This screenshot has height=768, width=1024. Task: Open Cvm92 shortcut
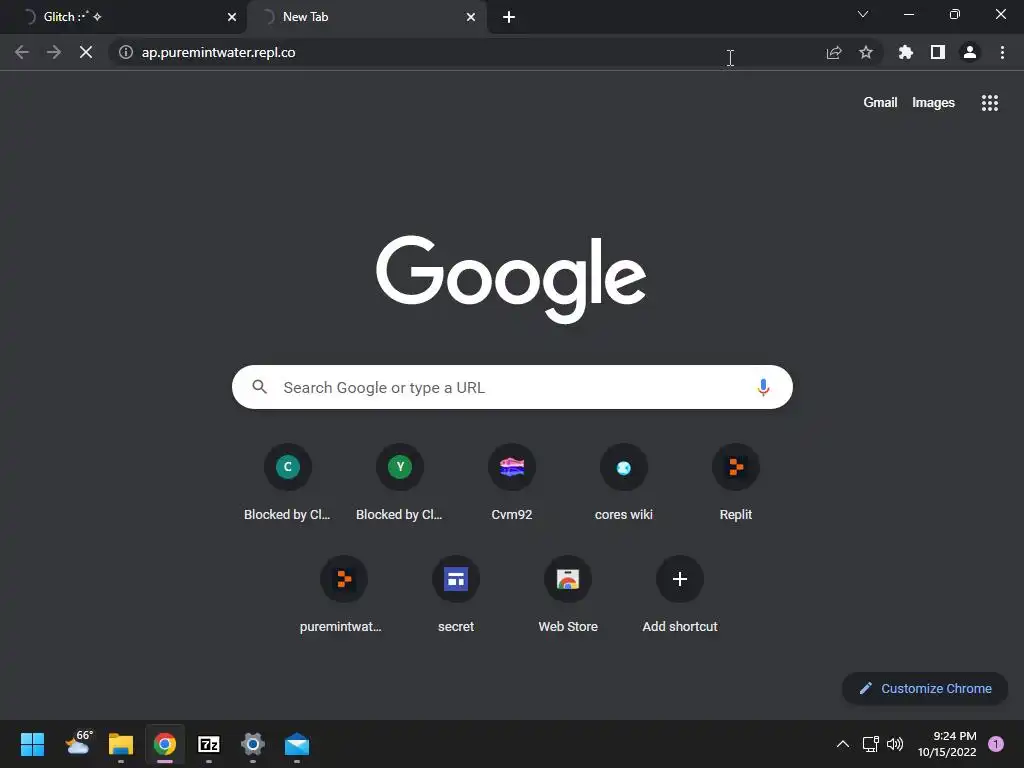pyautogui.click(x=511, y=483)
